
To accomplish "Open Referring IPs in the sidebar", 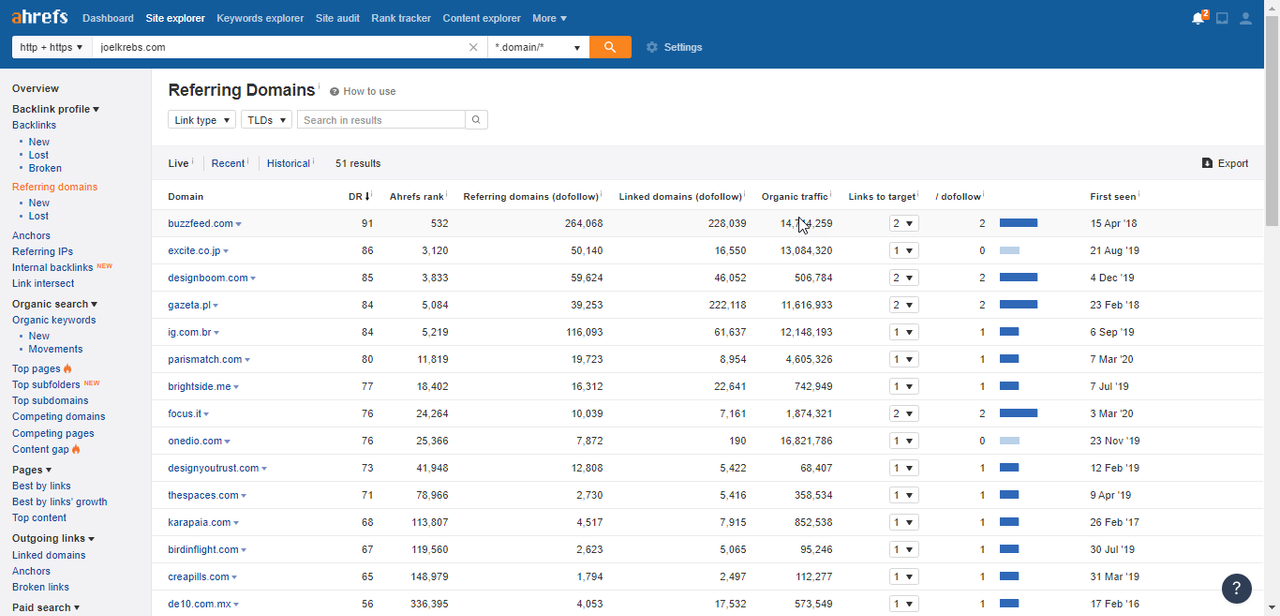I will (x=42, y=252).
